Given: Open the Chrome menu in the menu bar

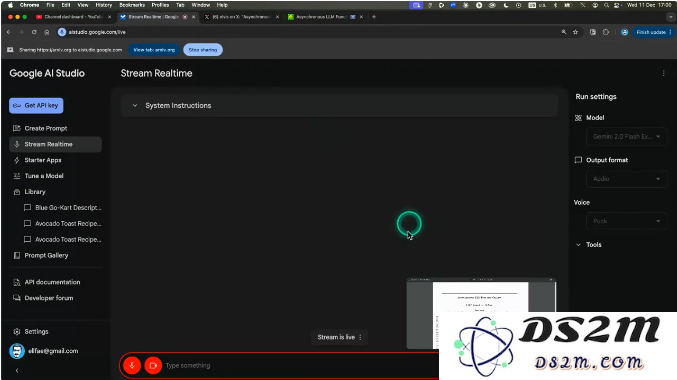Looking at the screenshot, I should click(x=29, y=5).
